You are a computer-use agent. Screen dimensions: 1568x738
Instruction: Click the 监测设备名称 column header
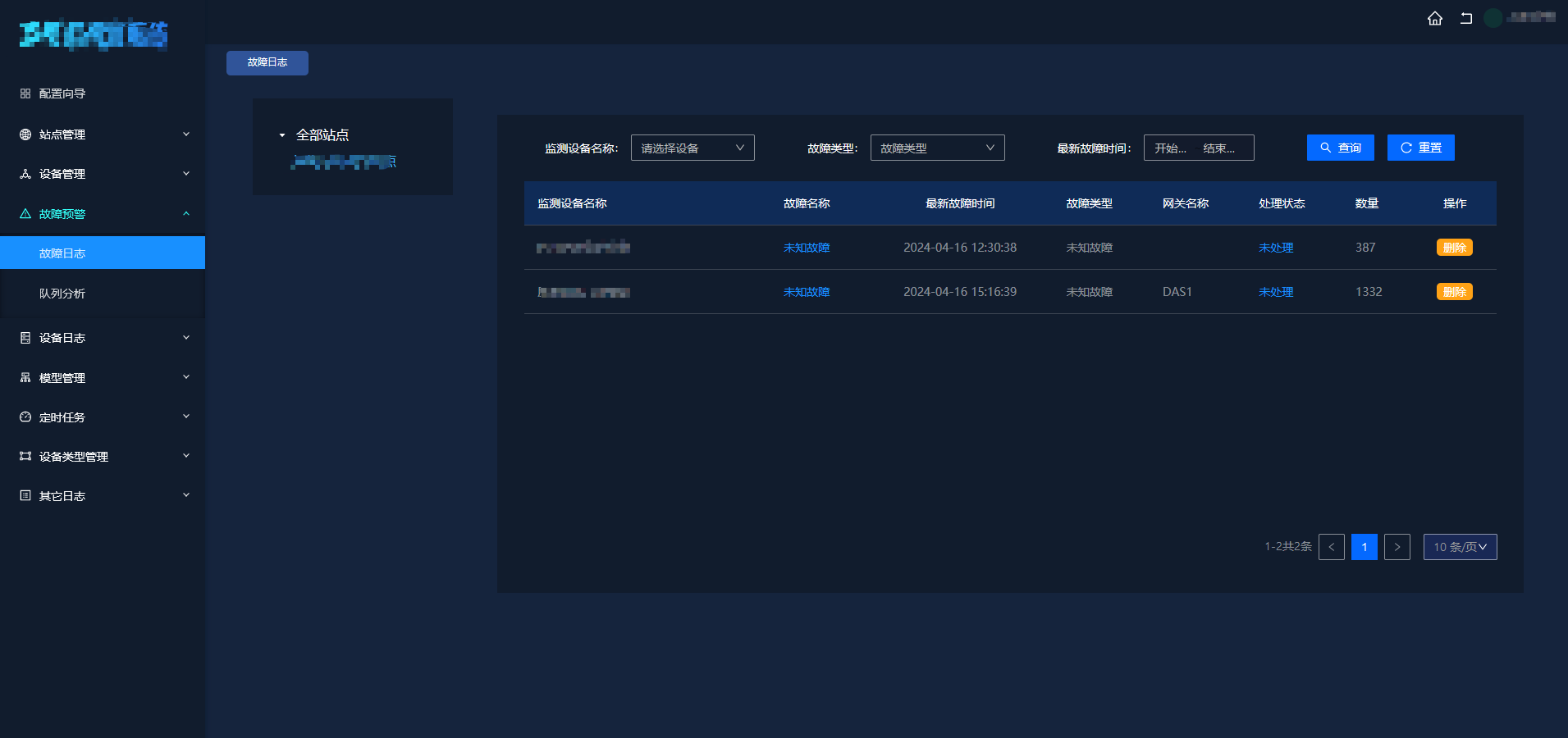(x=572, y=203)
